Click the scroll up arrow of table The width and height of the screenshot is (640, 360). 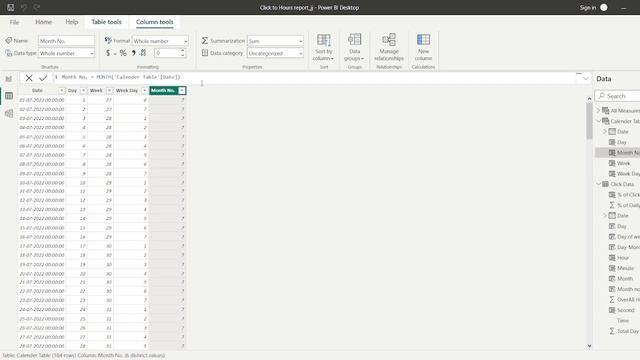pos(589,99)
